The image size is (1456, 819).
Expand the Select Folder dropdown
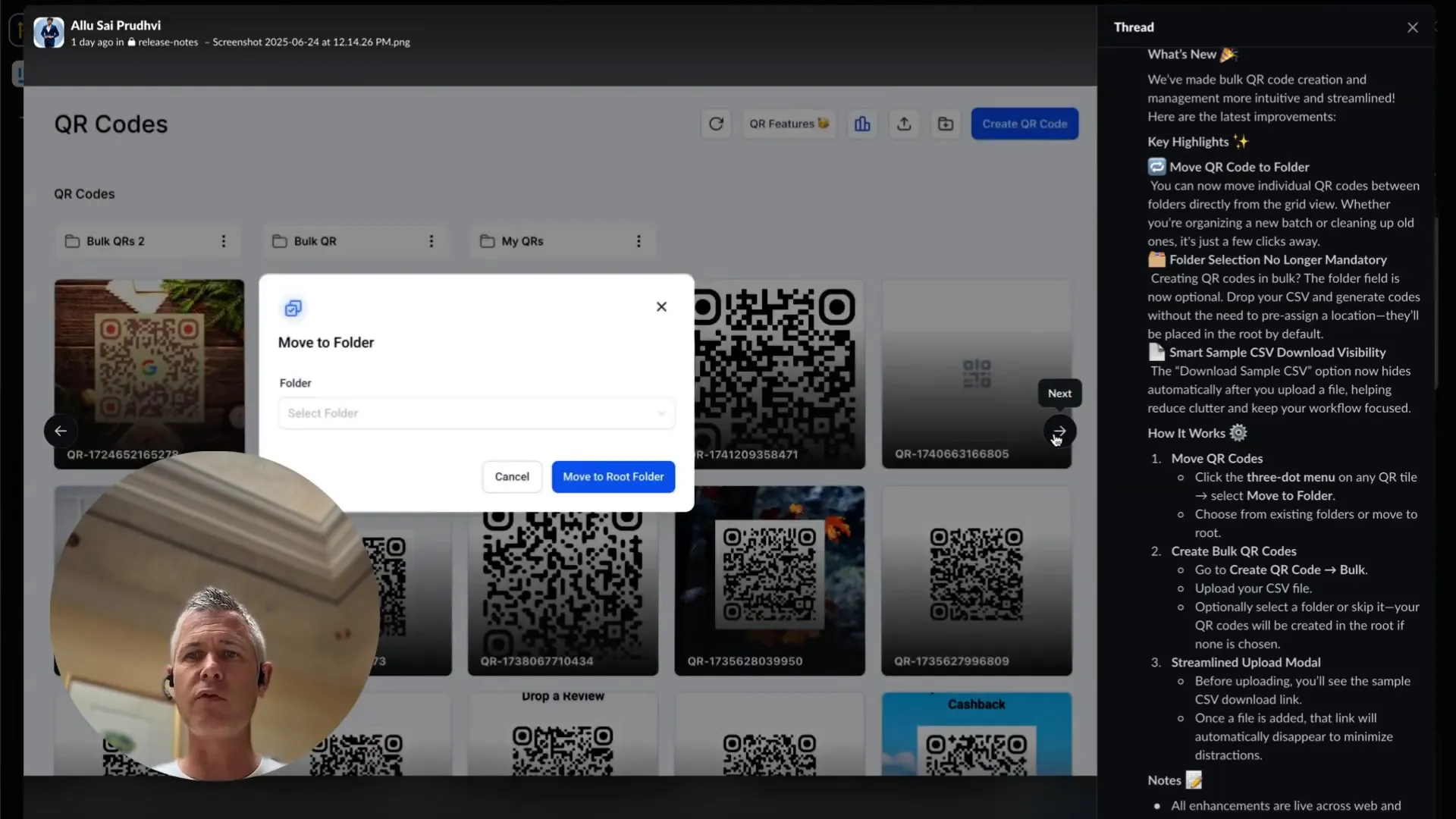[476, 413]
